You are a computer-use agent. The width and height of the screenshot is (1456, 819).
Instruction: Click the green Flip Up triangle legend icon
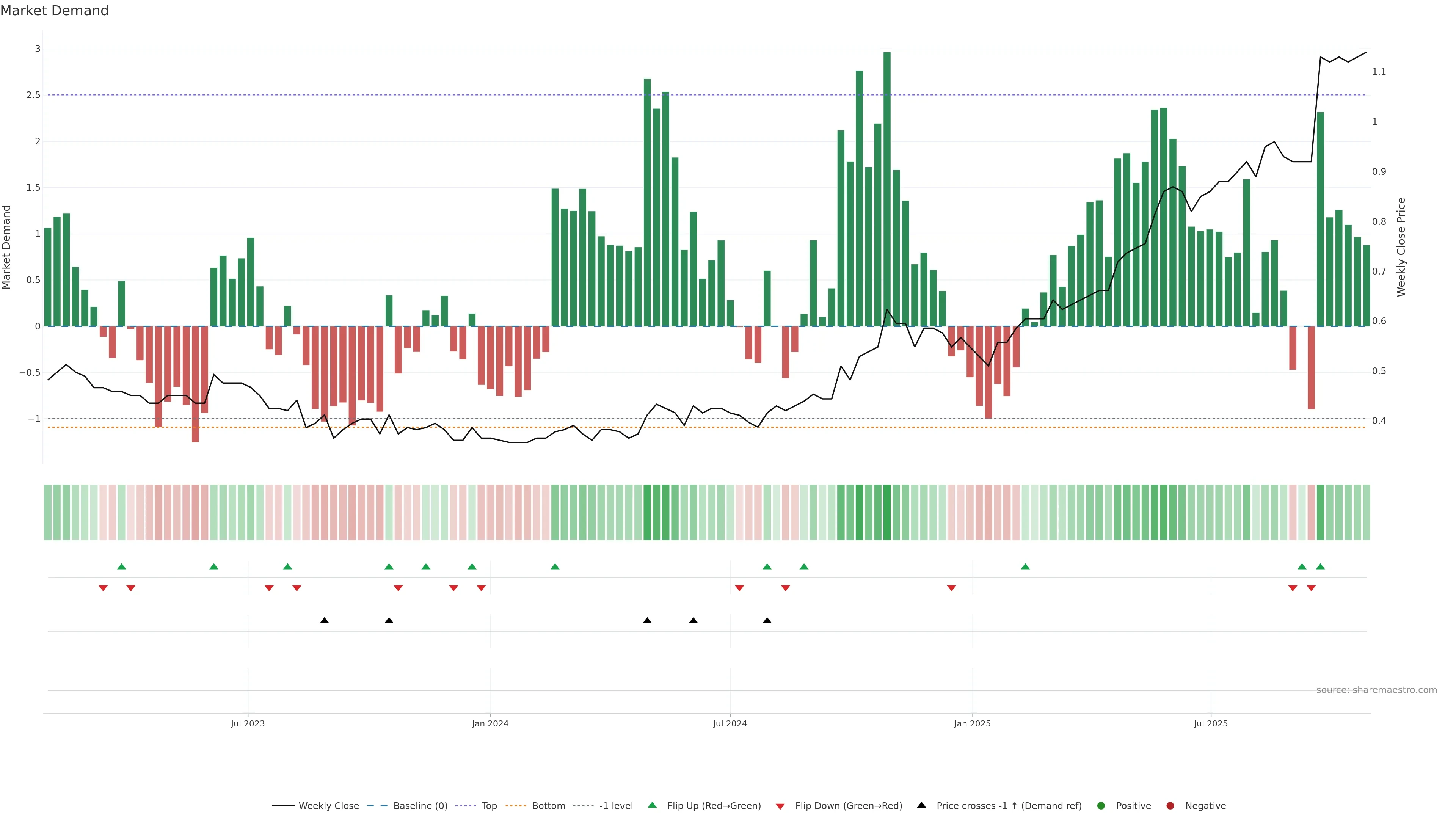click(652, 805)
